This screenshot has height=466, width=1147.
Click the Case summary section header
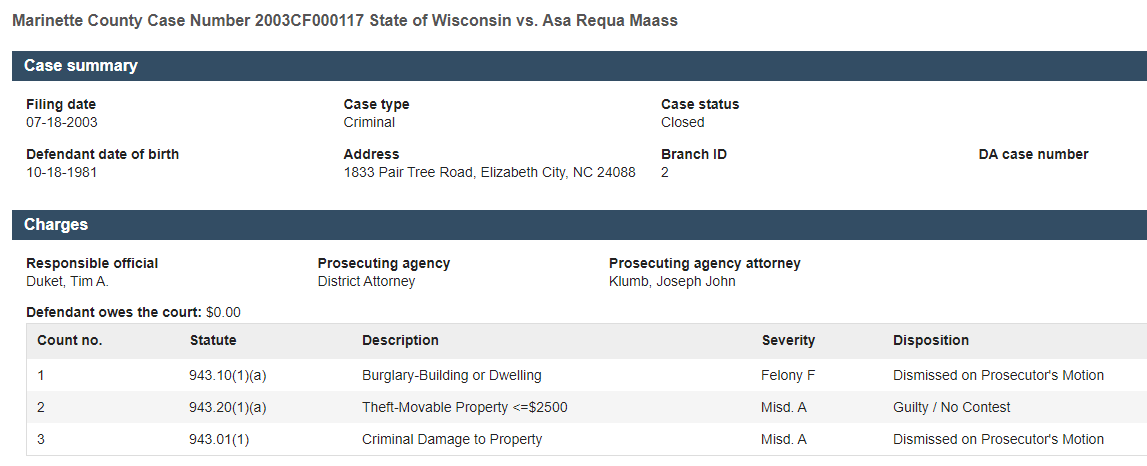(81, 66)
